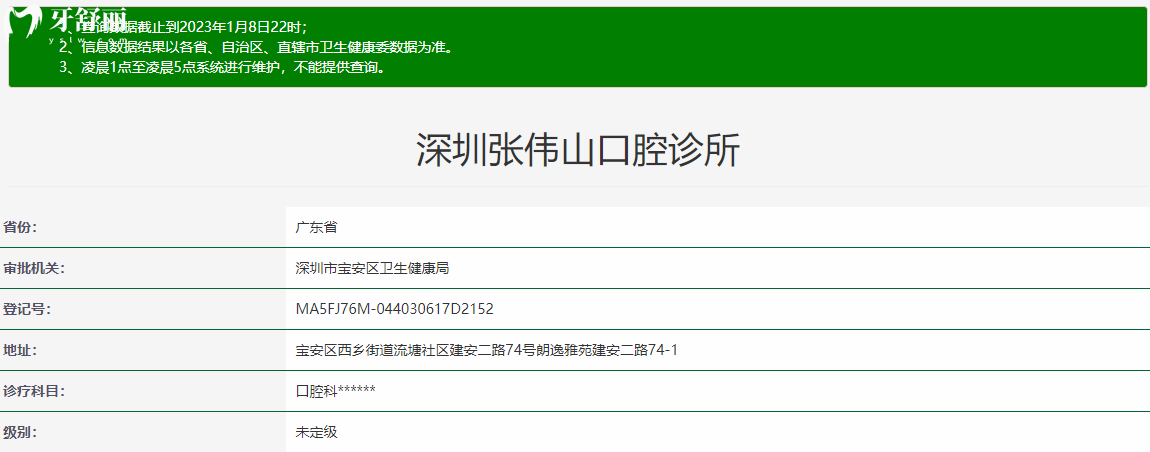Click the 登记号 label
Screen dimensions: 1150x452
(x=26, y=310)
